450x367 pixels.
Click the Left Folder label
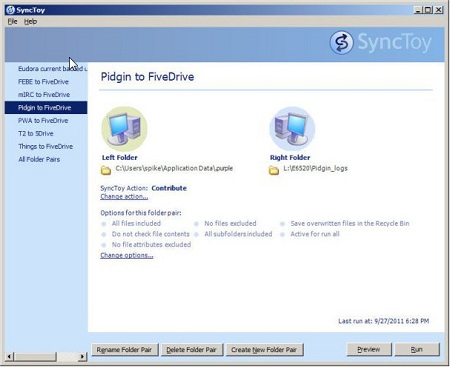119,157
